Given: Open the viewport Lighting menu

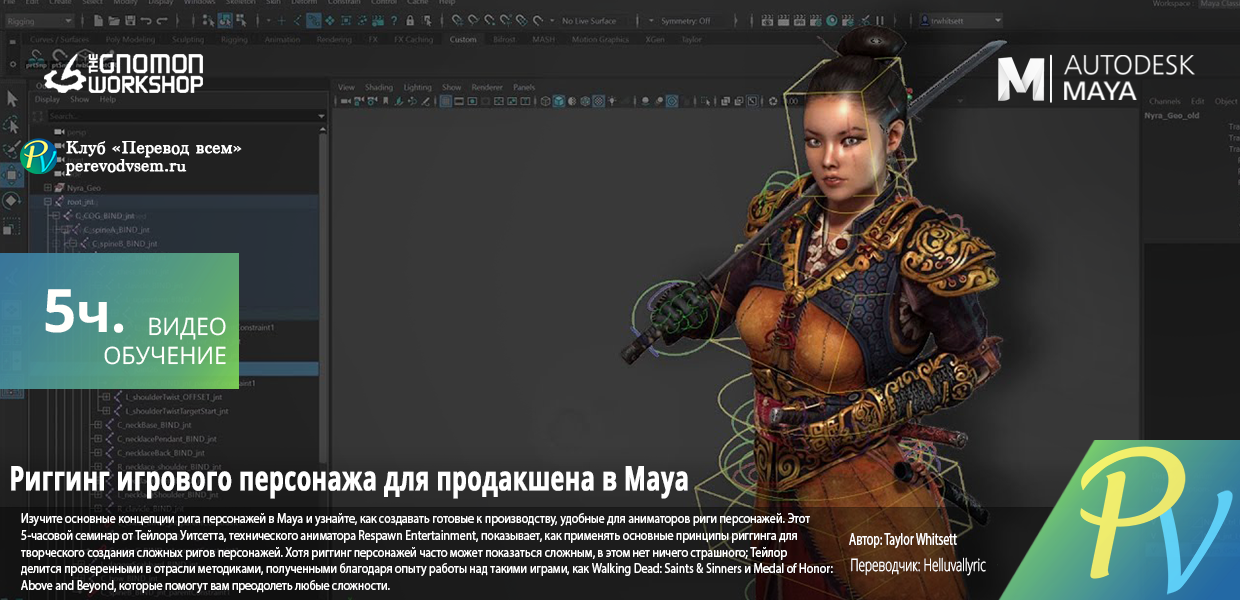Looking at the screenshot, I should point(418,87).
